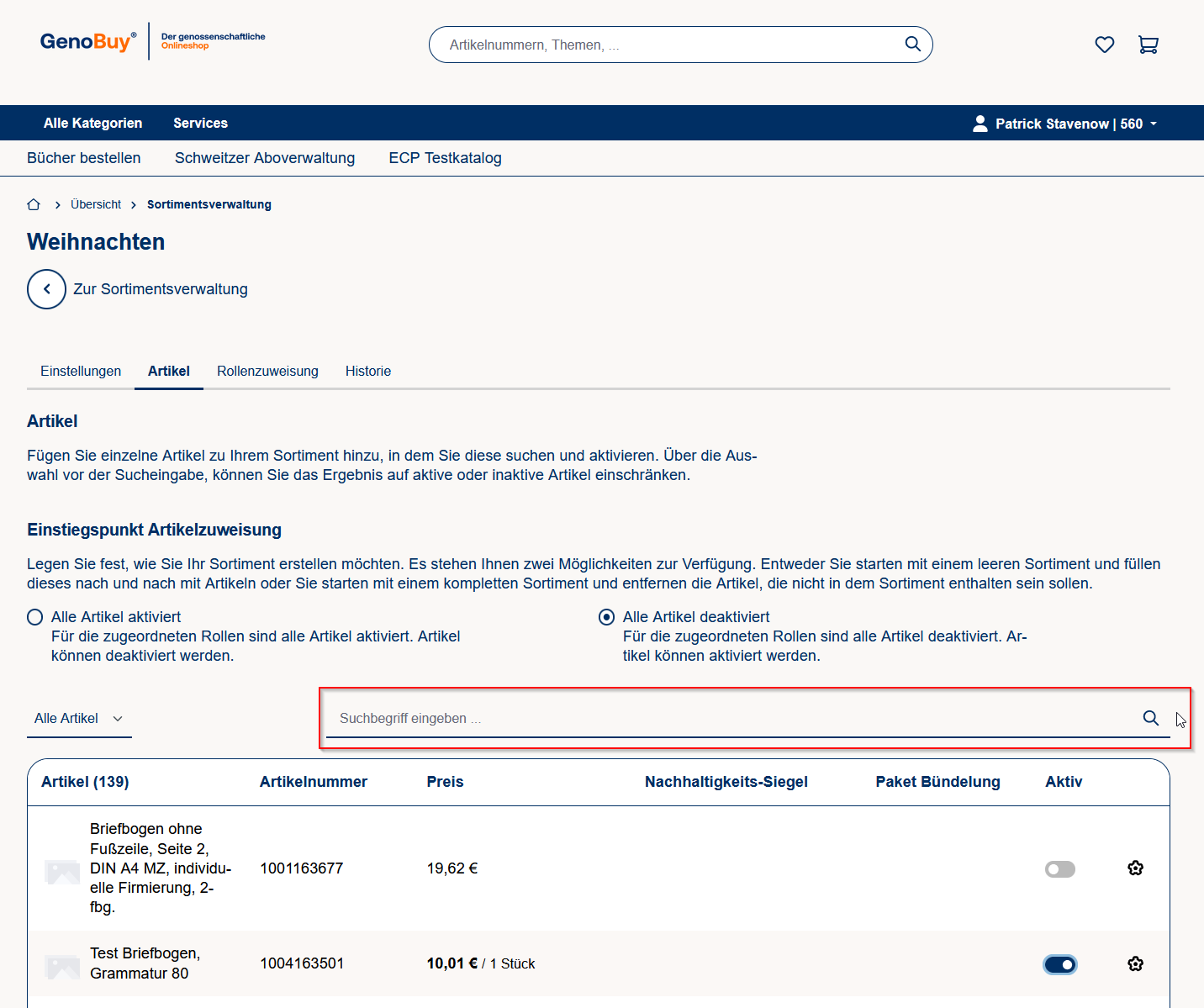Screen dimensions: 1204x1008
Task: Open the Alle Kategorien menu
Action: coord(92,123)
